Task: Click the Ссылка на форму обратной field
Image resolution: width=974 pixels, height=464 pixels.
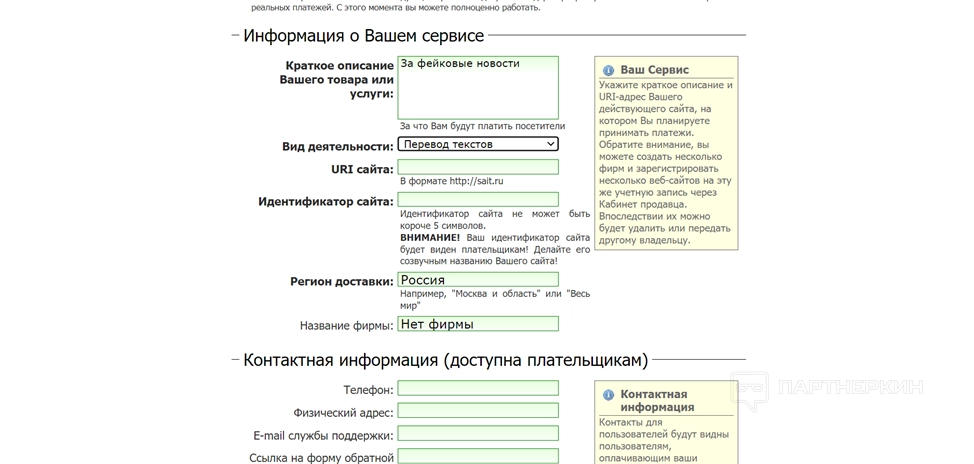Action: pos(478,457)
